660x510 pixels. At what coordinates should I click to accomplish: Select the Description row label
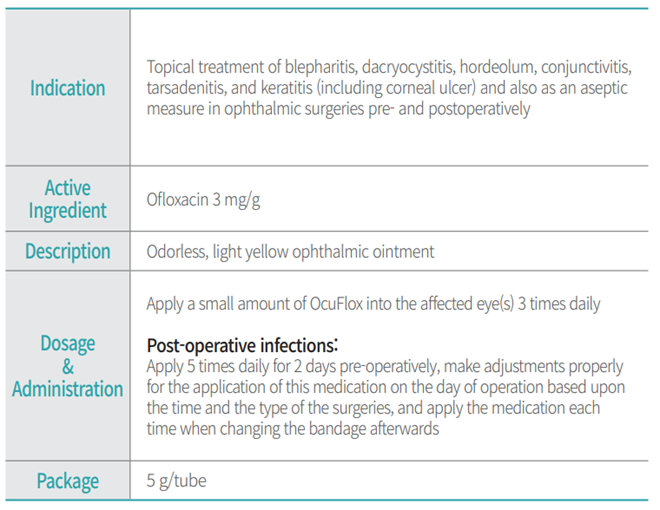coord(67,251)
